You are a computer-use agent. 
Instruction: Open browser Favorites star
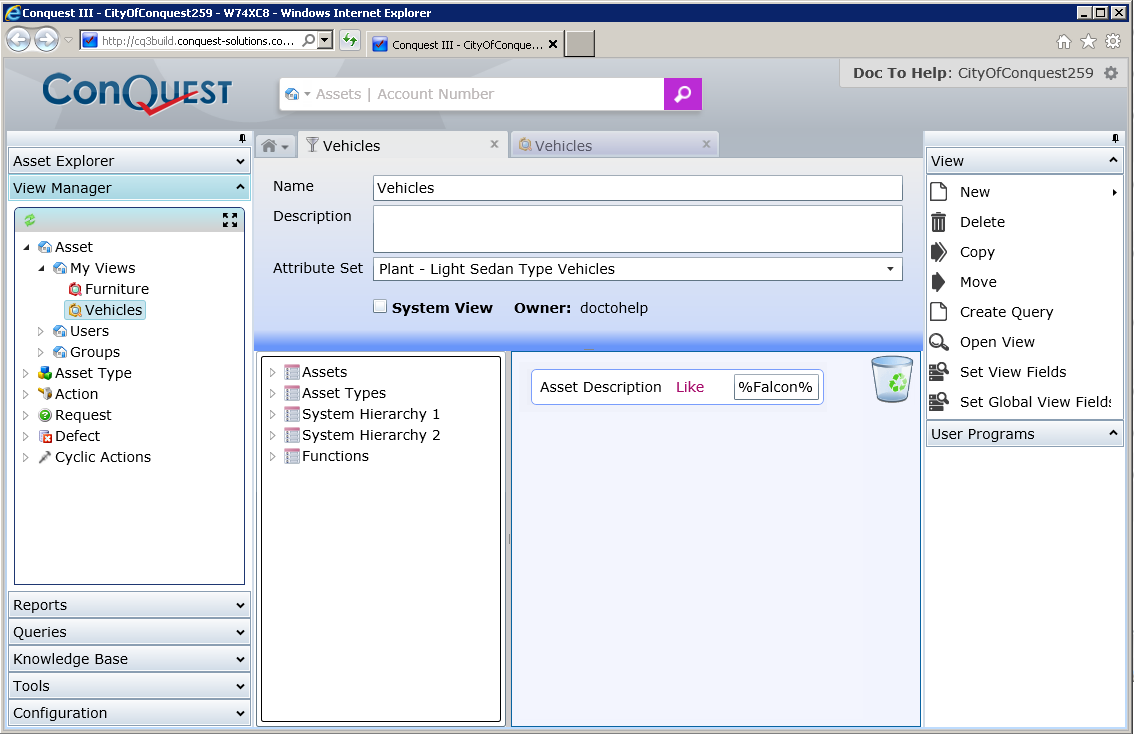tap(1088, 42)
